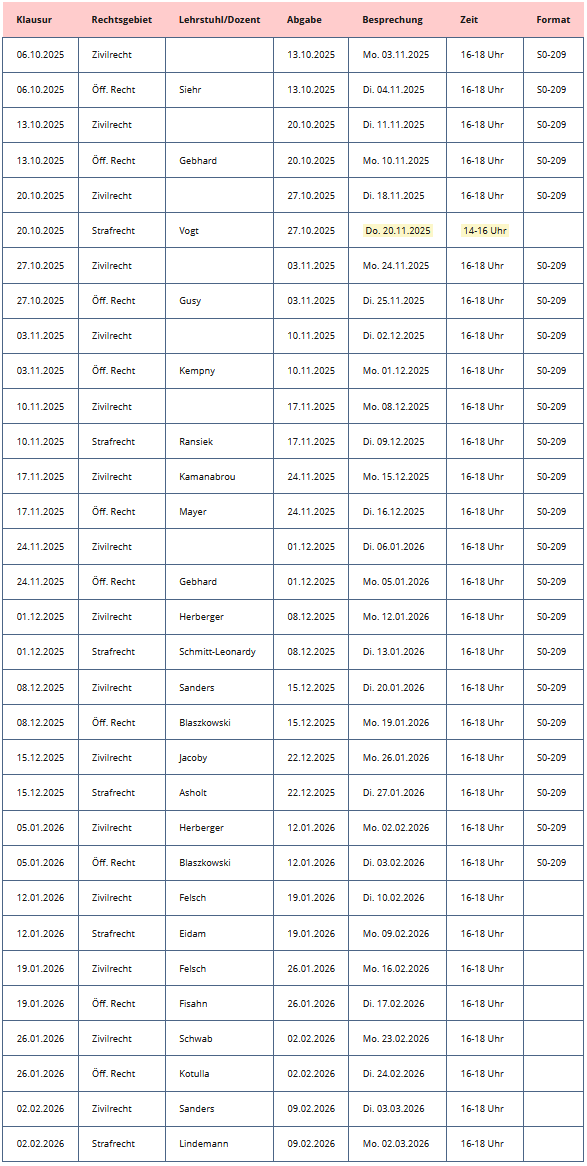This screenshot has width=587, height=1166.
Task: Click the Dozent name Eidam
Action: tap(192, 933)
